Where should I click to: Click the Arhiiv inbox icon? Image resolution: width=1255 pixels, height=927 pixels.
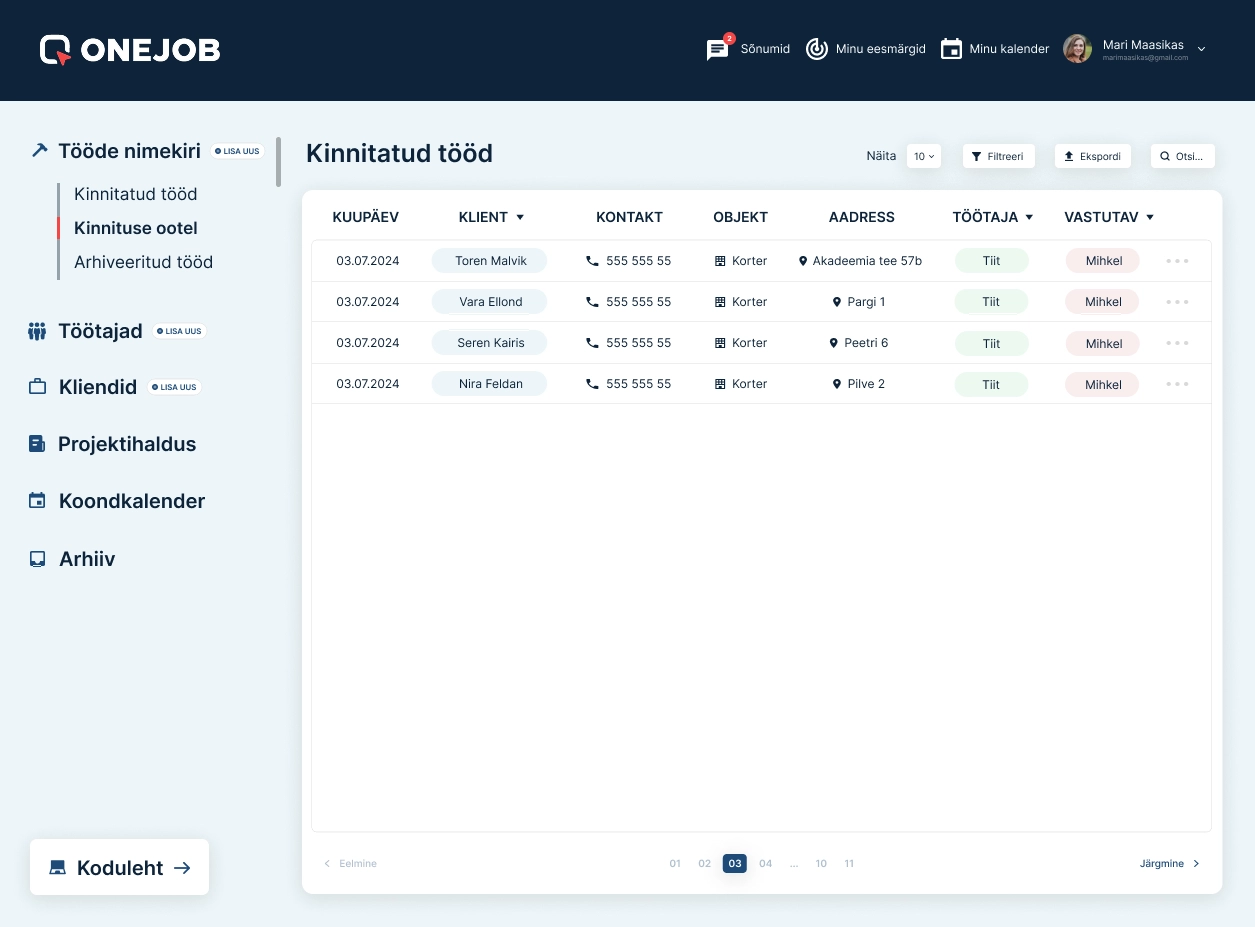tap(37, 559)
